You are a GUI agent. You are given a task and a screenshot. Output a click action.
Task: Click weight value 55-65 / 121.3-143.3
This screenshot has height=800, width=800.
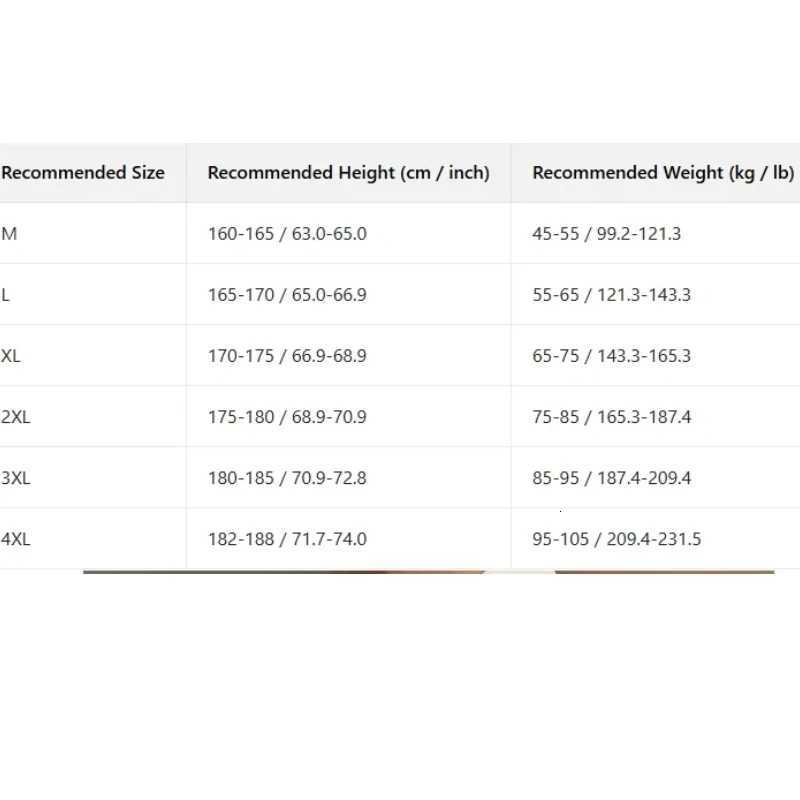pos(611,295)
